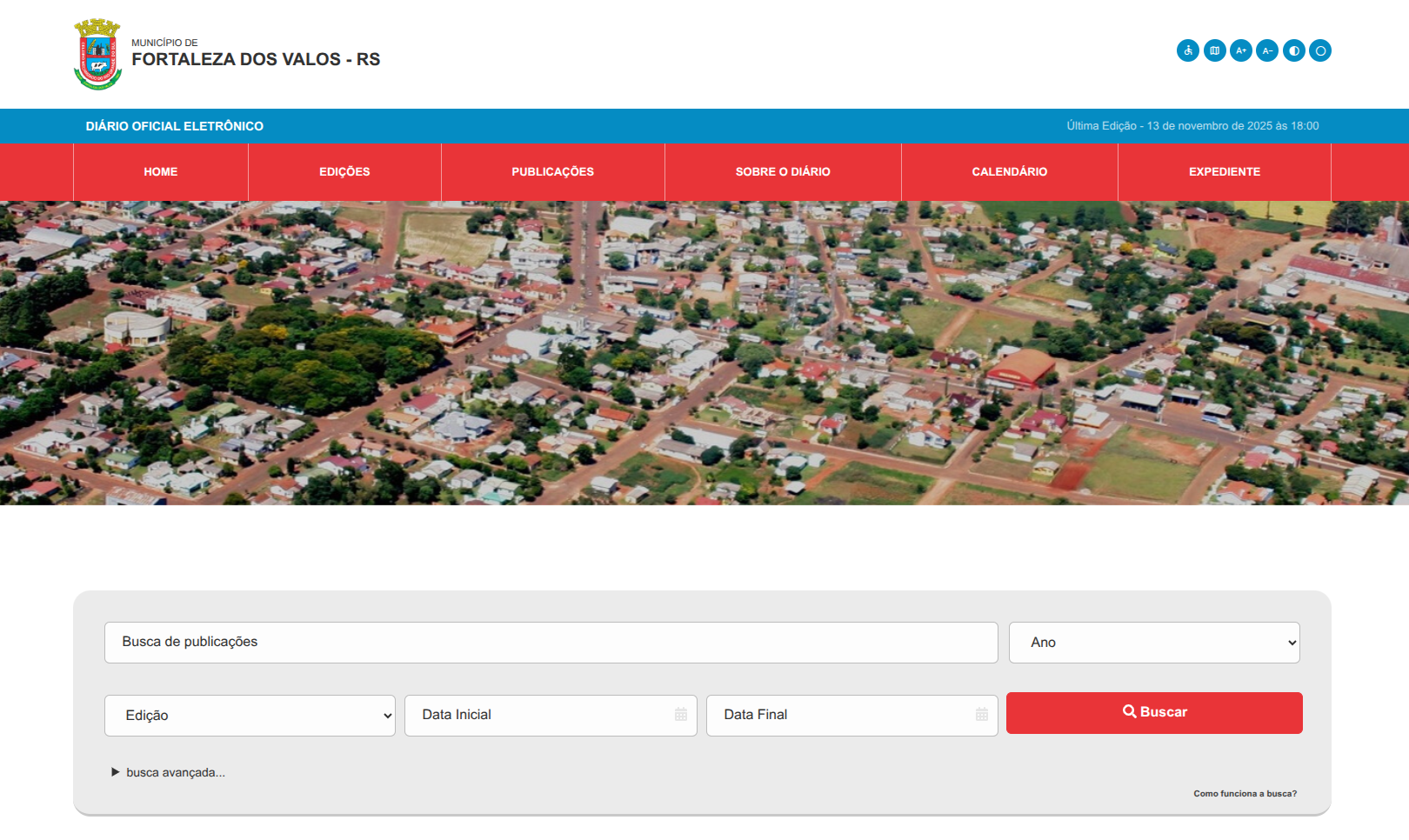Click the municipal coat of arms logo
The image size is (1409, 840).
pyautogui.click(x=97, y=54)
